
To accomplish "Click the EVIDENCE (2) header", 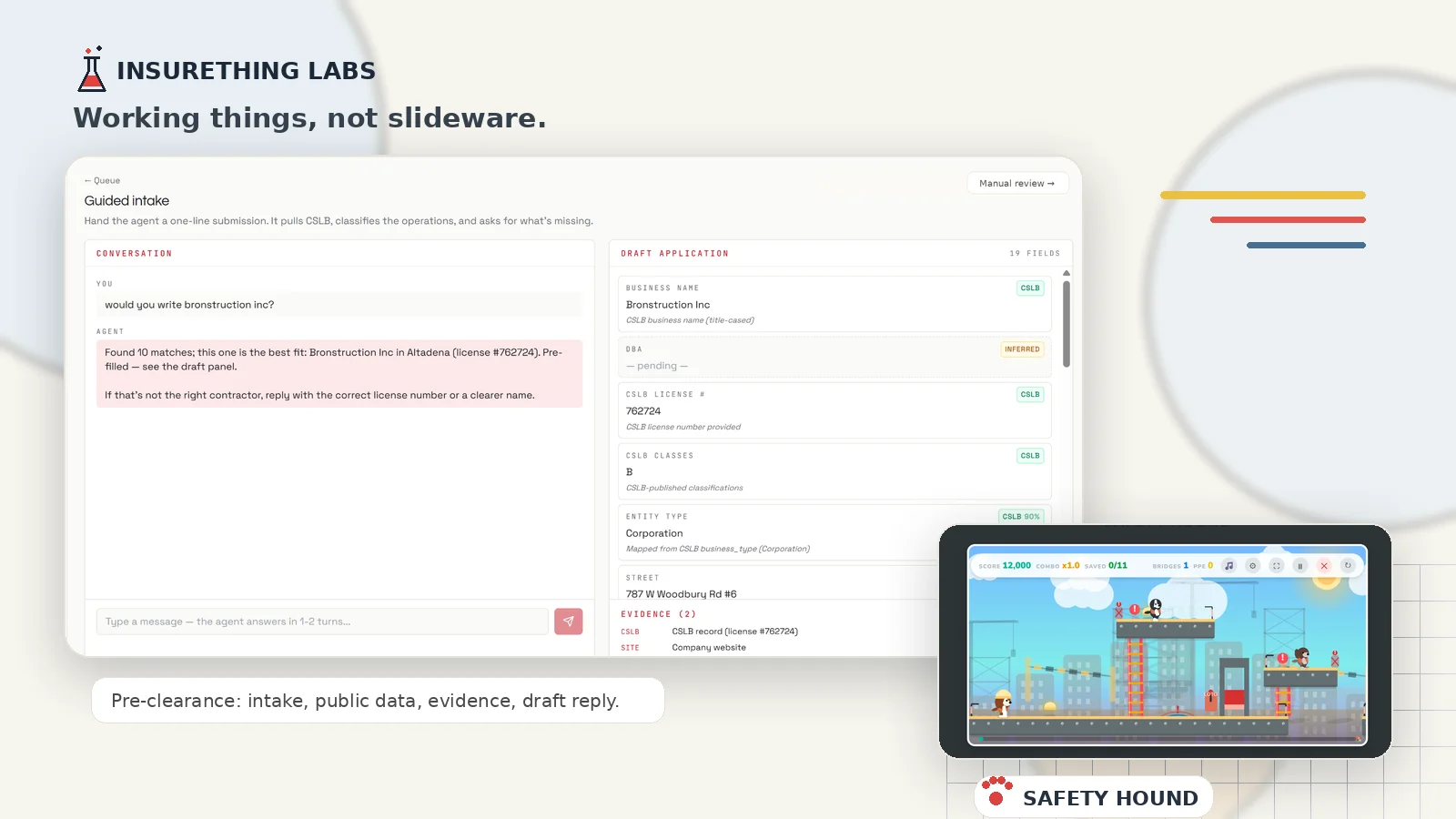I will click(x=658, y=614).
